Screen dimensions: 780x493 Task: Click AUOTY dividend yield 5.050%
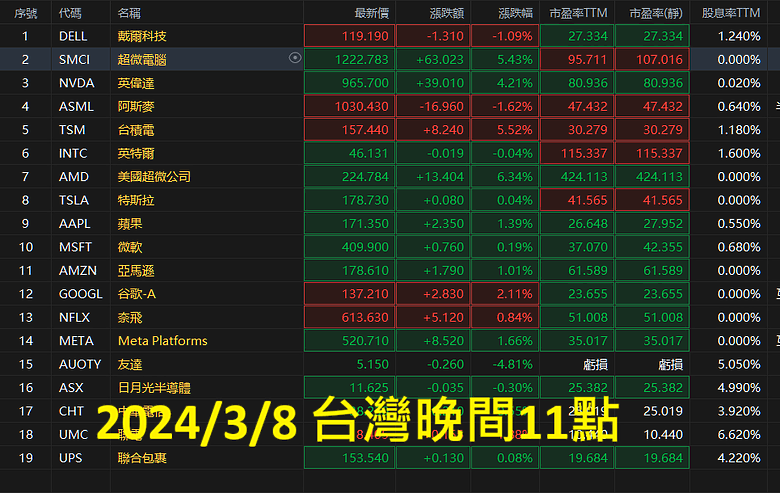point(739,364)
